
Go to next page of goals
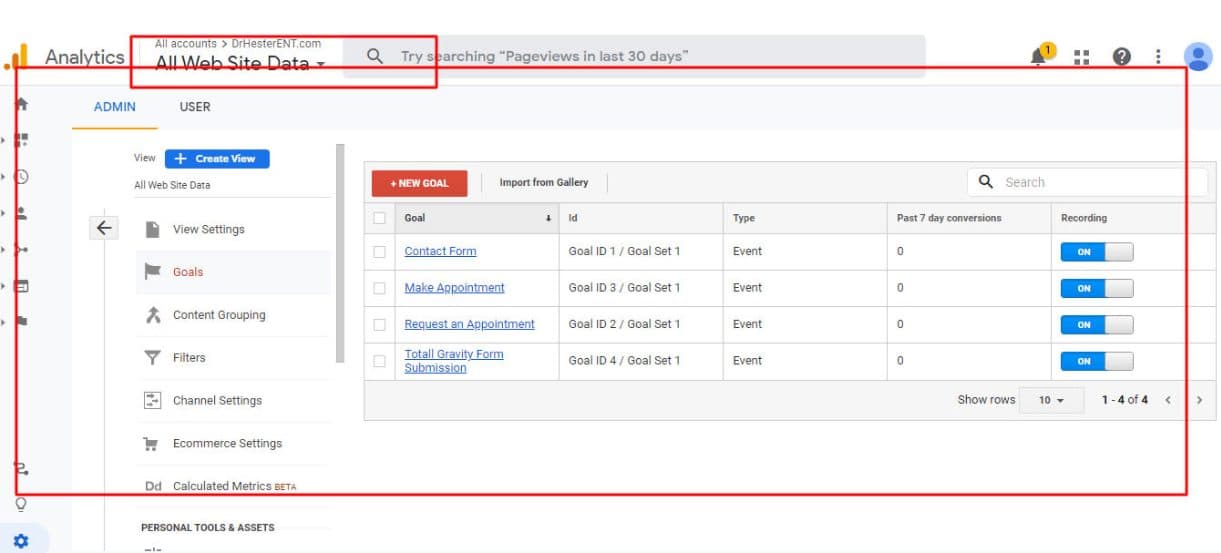[1199, 400]
